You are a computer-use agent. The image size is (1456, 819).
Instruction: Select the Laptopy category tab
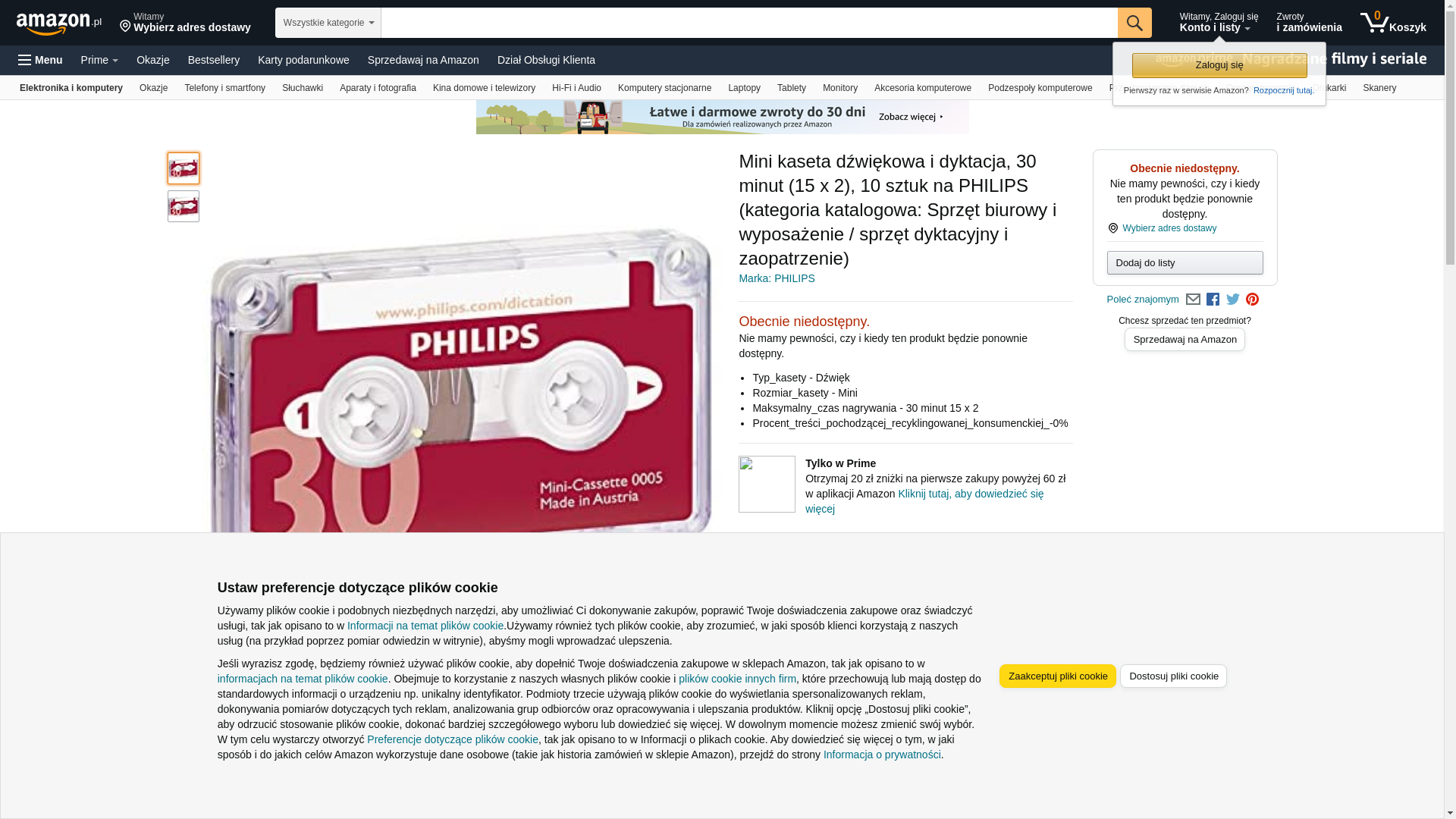tap(744, 88)
